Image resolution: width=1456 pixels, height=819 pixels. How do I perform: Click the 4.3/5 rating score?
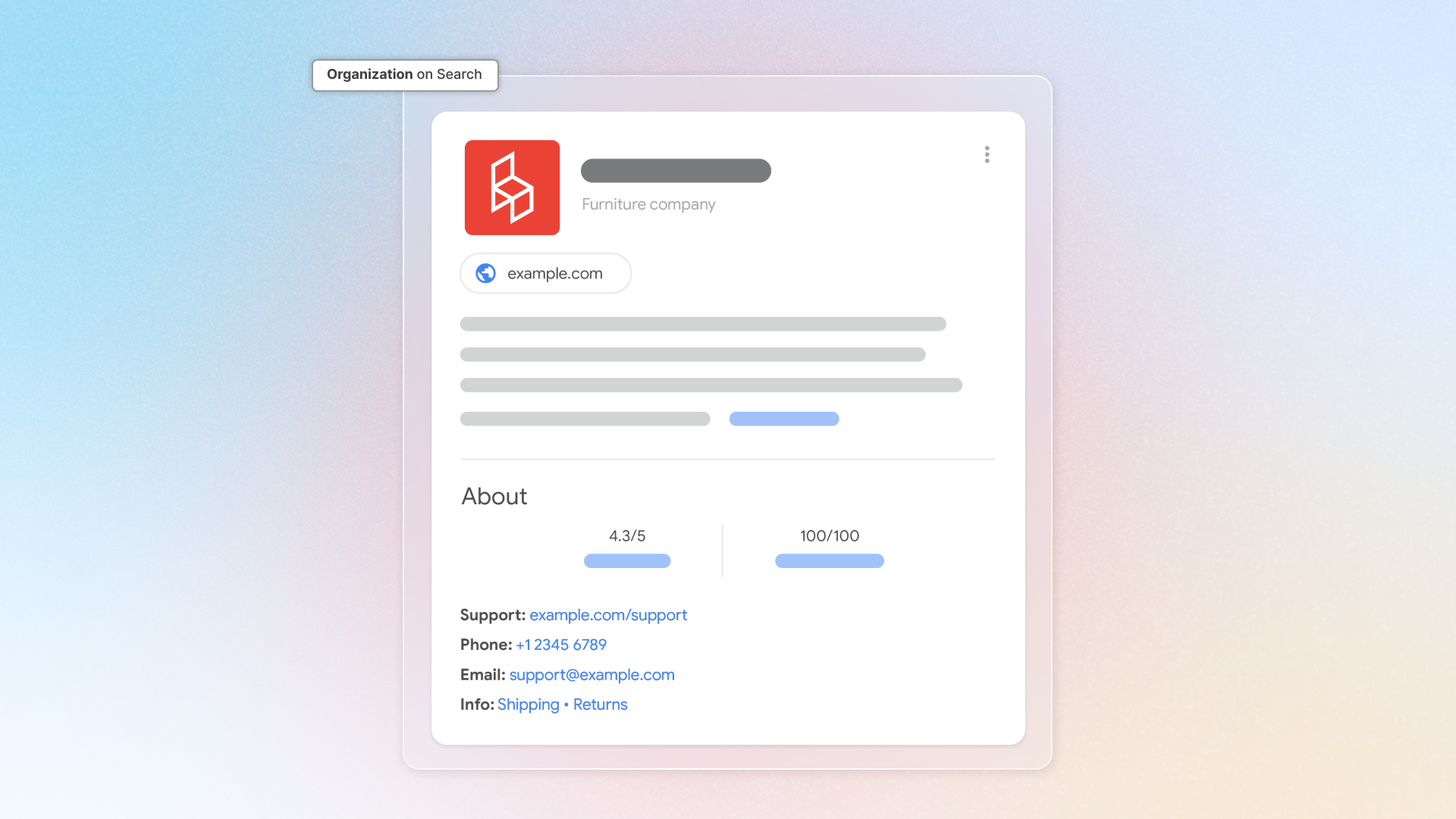tap(626, 535)
